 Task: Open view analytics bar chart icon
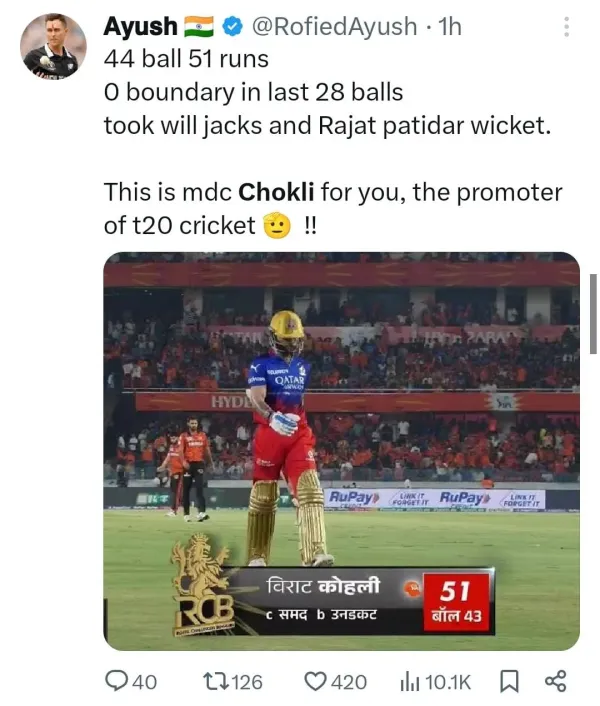[x=410, y=682]
